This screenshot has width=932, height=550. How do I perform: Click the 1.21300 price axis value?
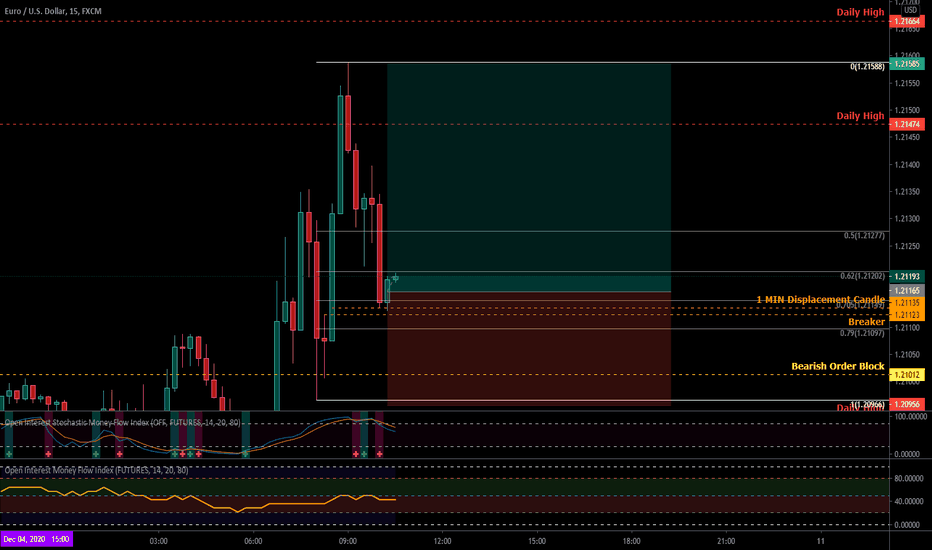pos(907,219)
